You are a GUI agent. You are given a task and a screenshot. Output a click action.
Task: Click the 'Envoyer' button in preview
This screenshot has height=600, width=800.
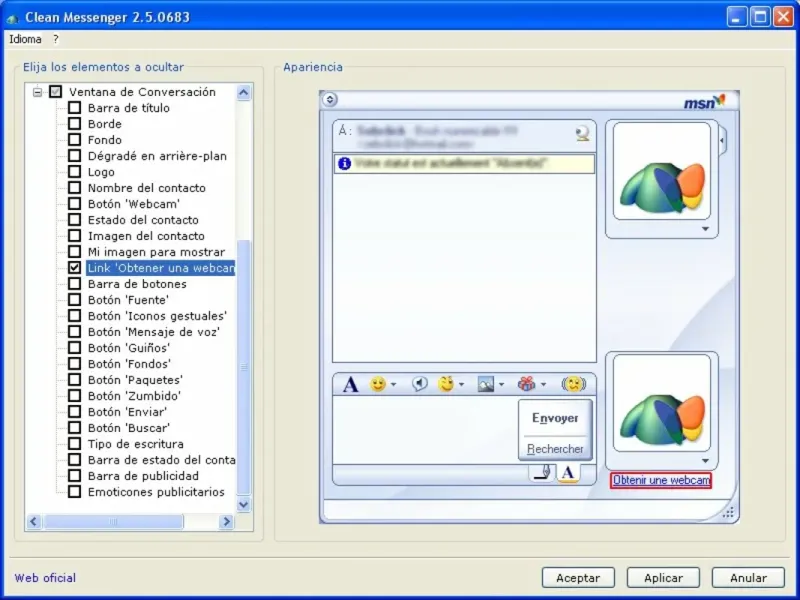point(555,418)
